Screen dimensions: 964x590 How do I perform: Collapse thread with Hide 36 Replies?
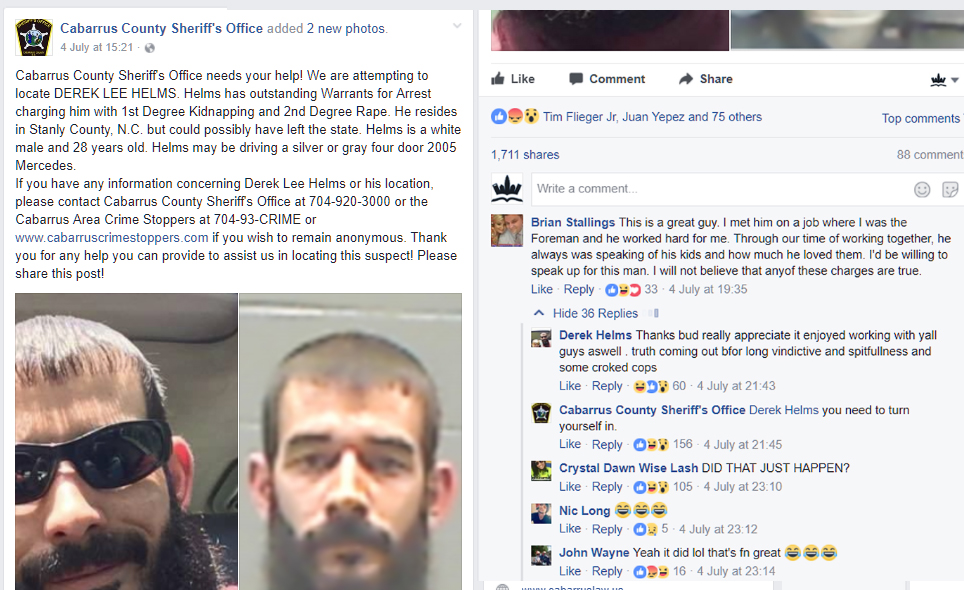click(x=587, y=313)
